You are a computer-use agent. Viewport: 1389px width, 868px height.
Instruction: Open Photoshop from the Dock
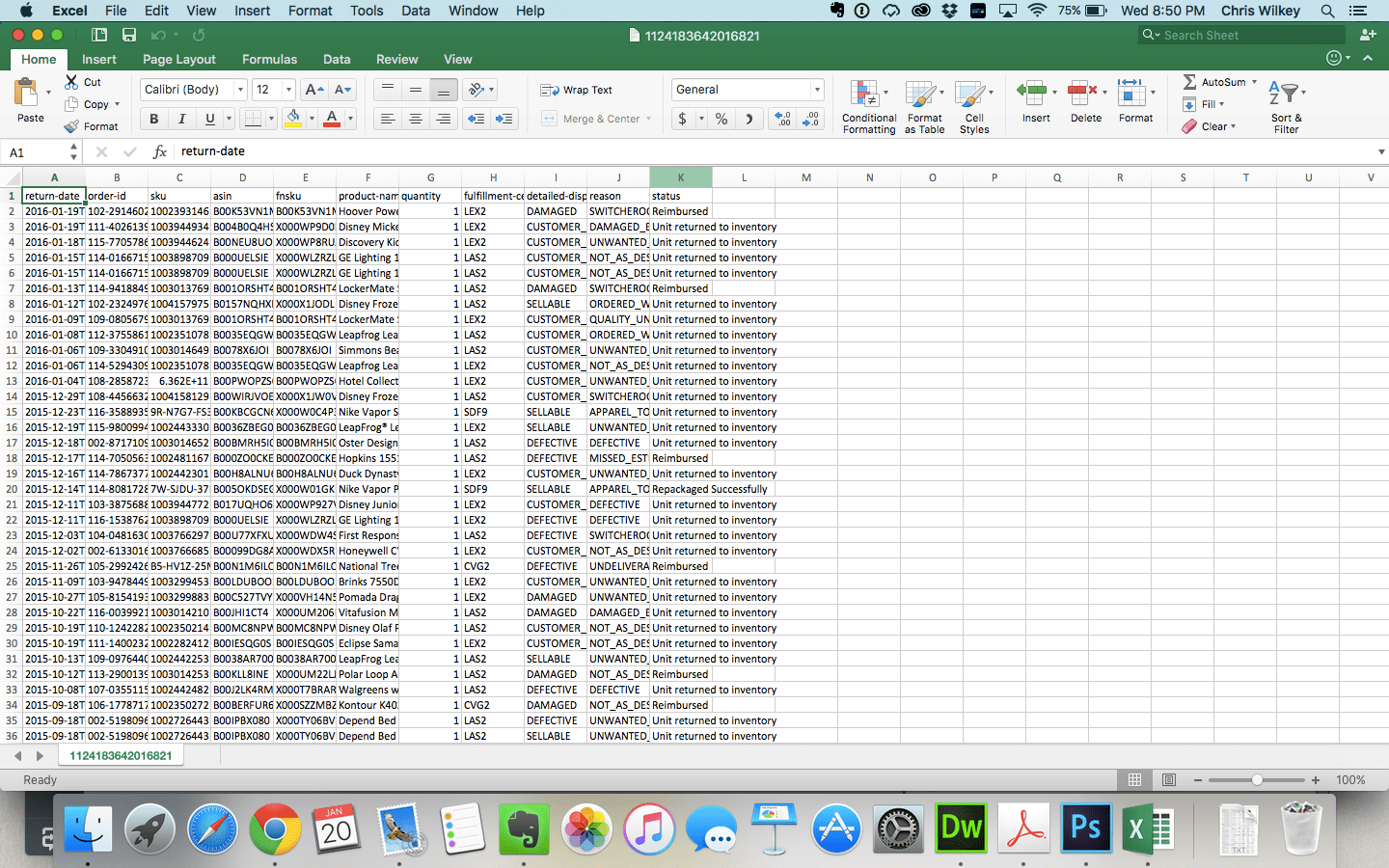[1086, 827]
